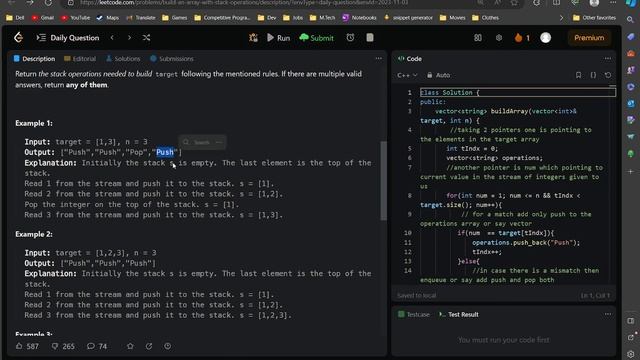
Task: Open Edge sidebar search icon
Action: (x=631, y=19)
